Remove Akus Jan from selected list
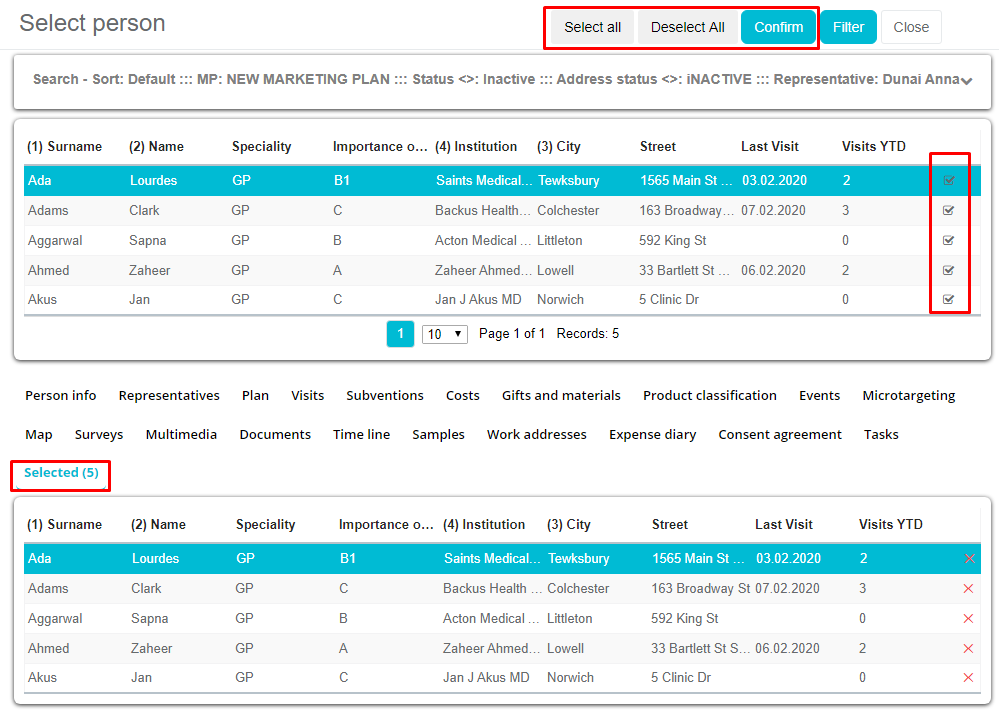The image size is (999, 713). tap(968, 678)
